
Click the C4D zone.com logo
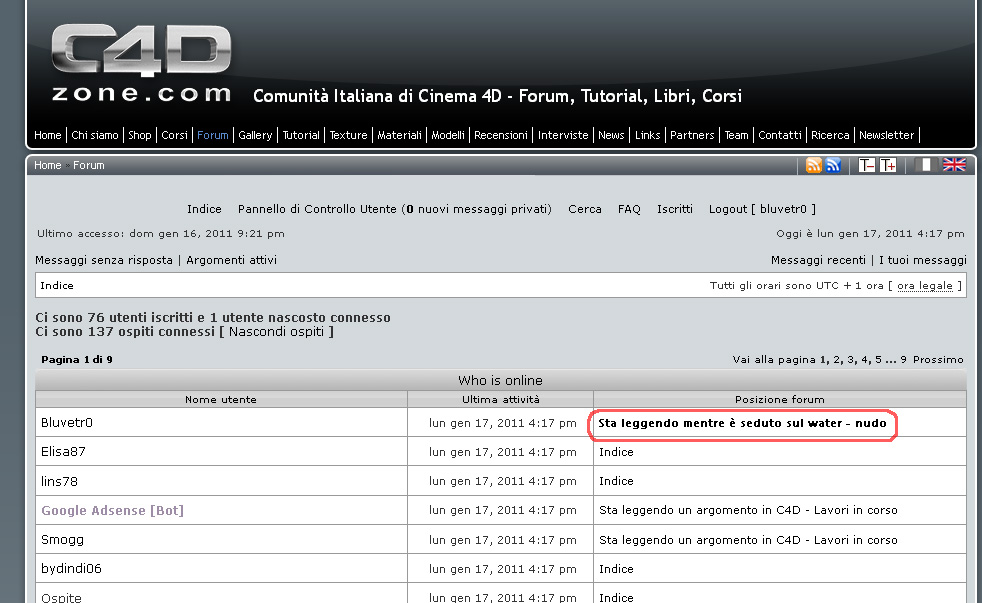click(141, 63)
